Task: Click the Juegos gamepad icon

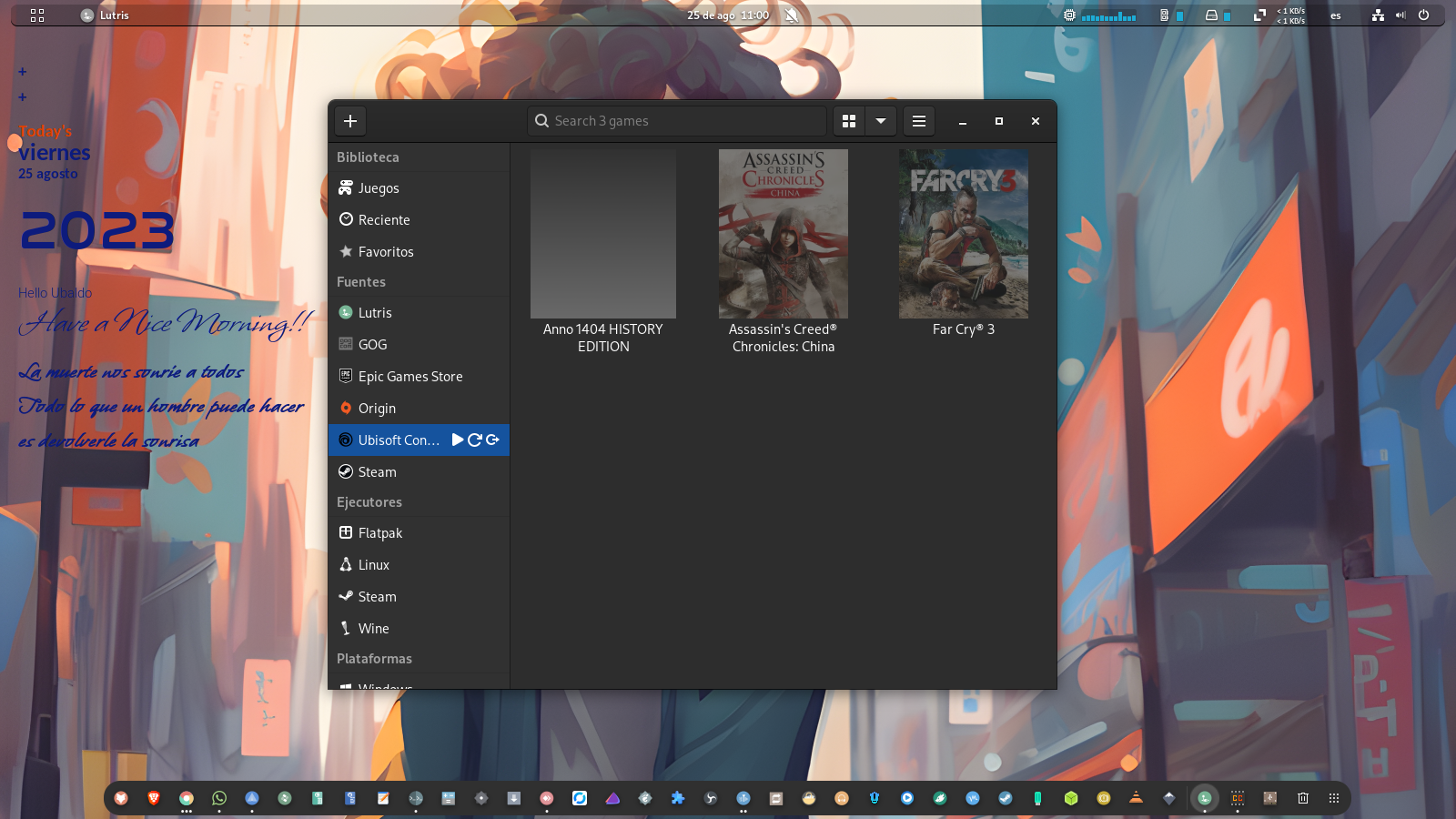Action: pyautogui.click(x=346, y=187)
